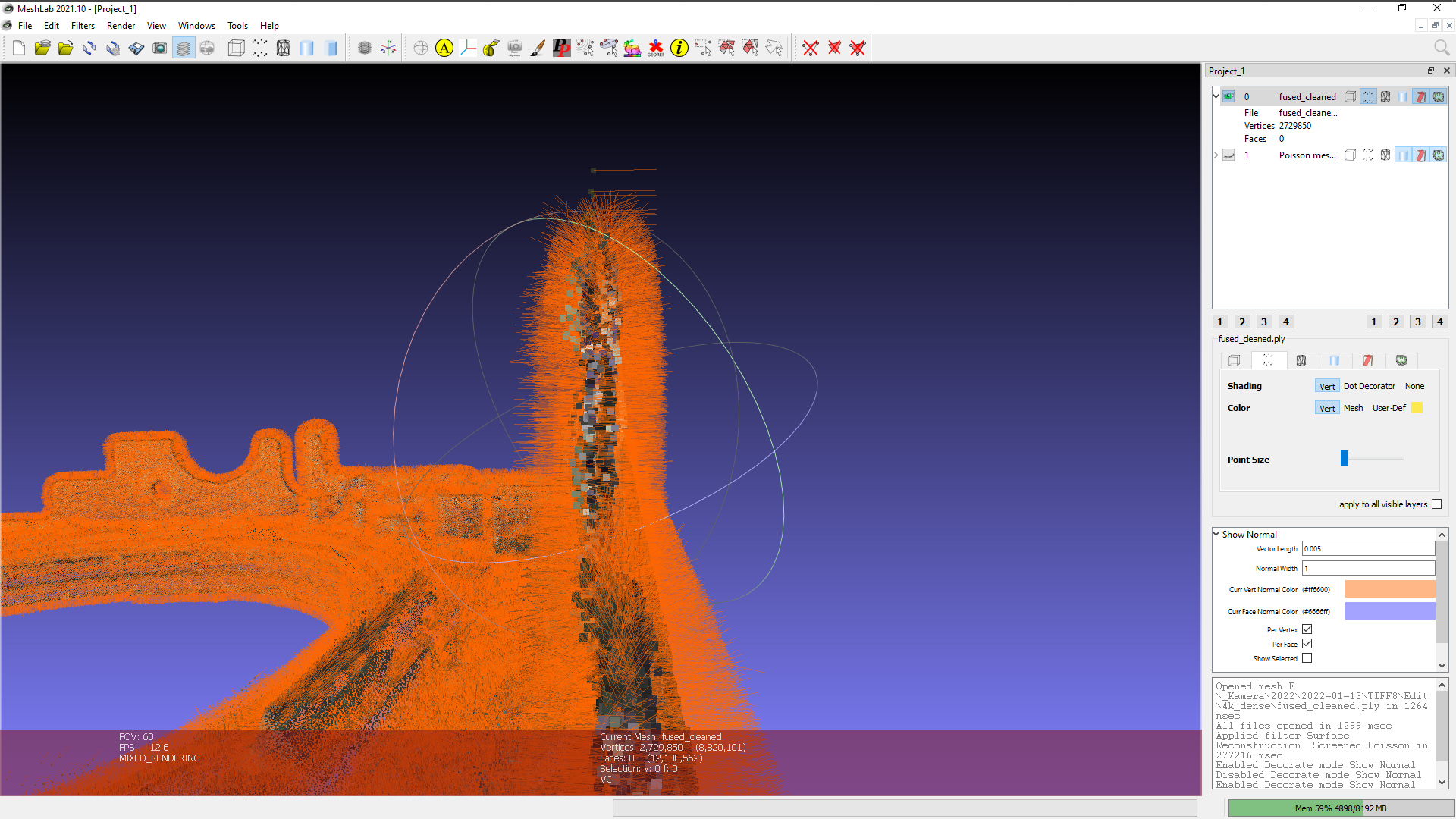
Task: Open the Curr Face Normal Color swatch
Action: pyautogui.click(x=1390, y=611)
